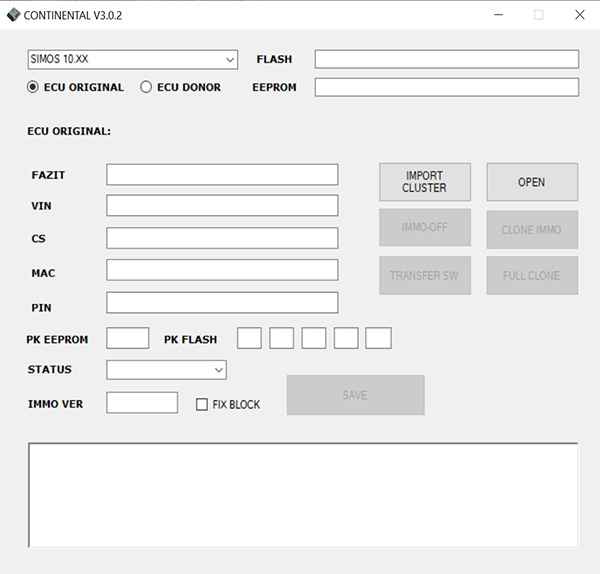Click the second PK FLASH box
This screenshot has height=574, width=600.
click(x=282, y=338)
